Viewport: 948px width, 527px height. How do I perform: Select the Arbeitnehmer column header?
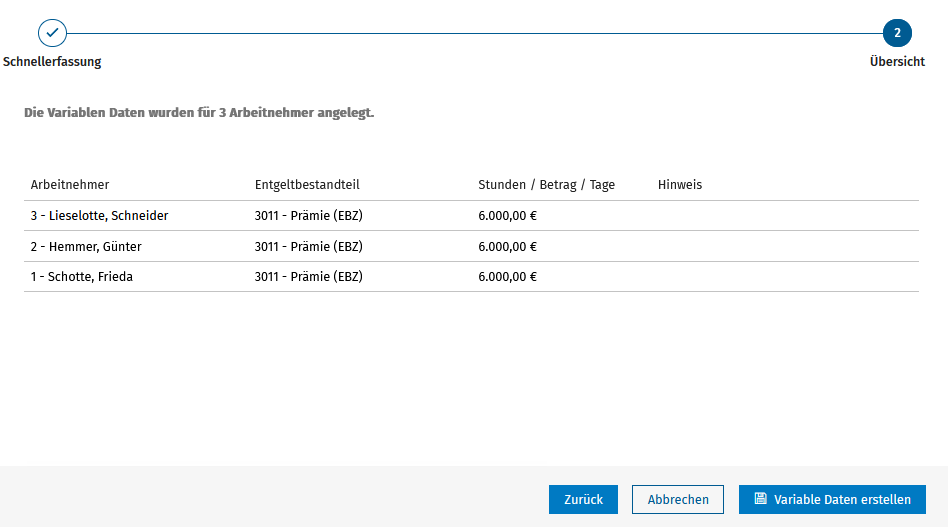pos(70,185)
